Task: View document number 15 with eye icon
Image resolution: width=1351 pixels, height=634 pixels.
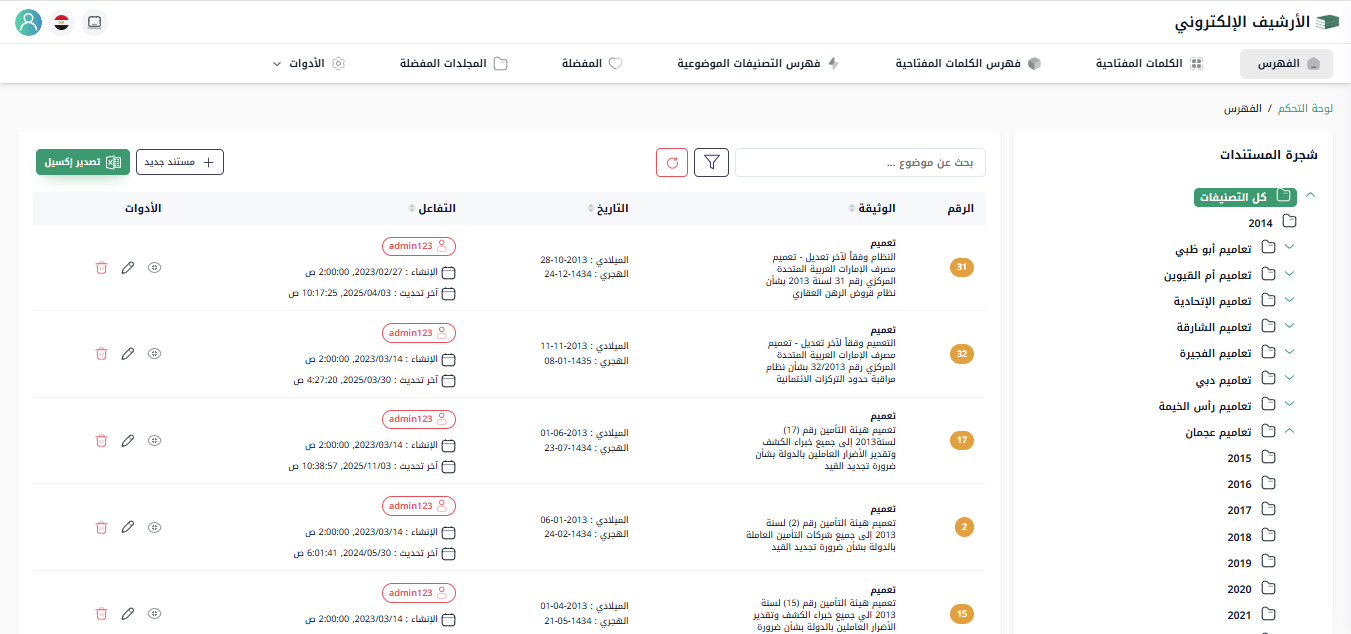Action: pyautogui.click(x=154, y=613)
